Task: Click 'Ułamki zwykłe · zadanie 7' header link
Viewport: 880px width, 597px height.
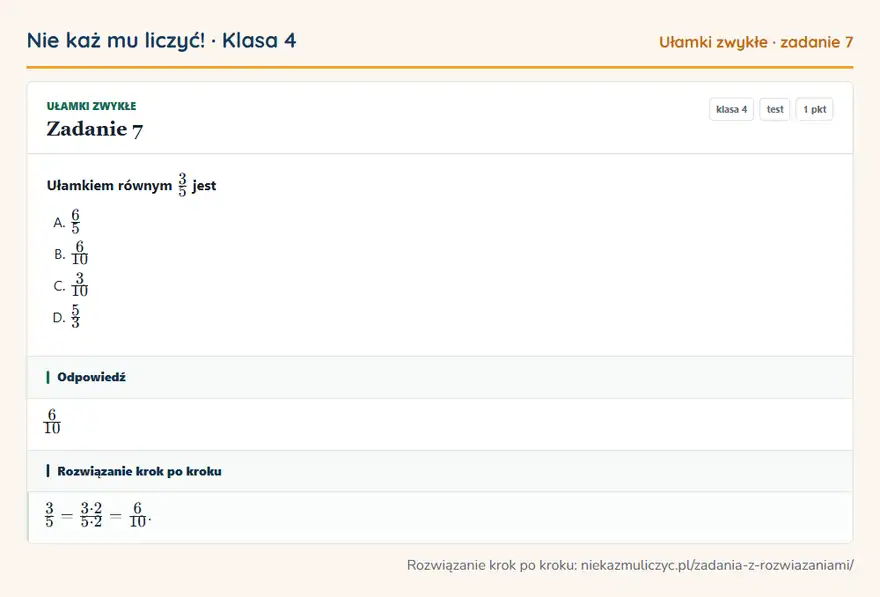Action: (x=756, y=42)
